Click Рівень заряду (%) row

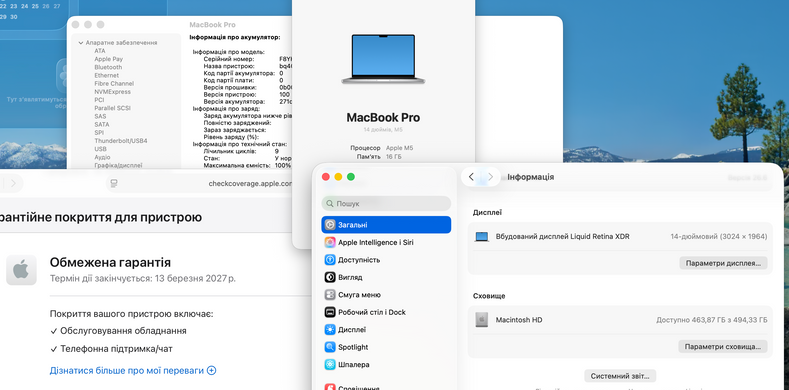coord(231,137)
